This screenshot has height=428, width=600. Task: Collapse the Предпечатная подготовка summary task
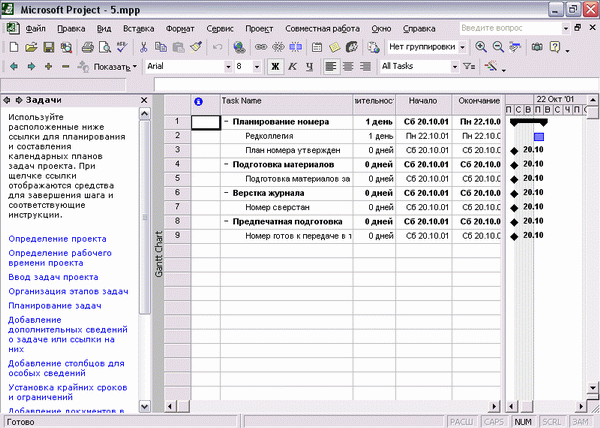tap(226, 221)
